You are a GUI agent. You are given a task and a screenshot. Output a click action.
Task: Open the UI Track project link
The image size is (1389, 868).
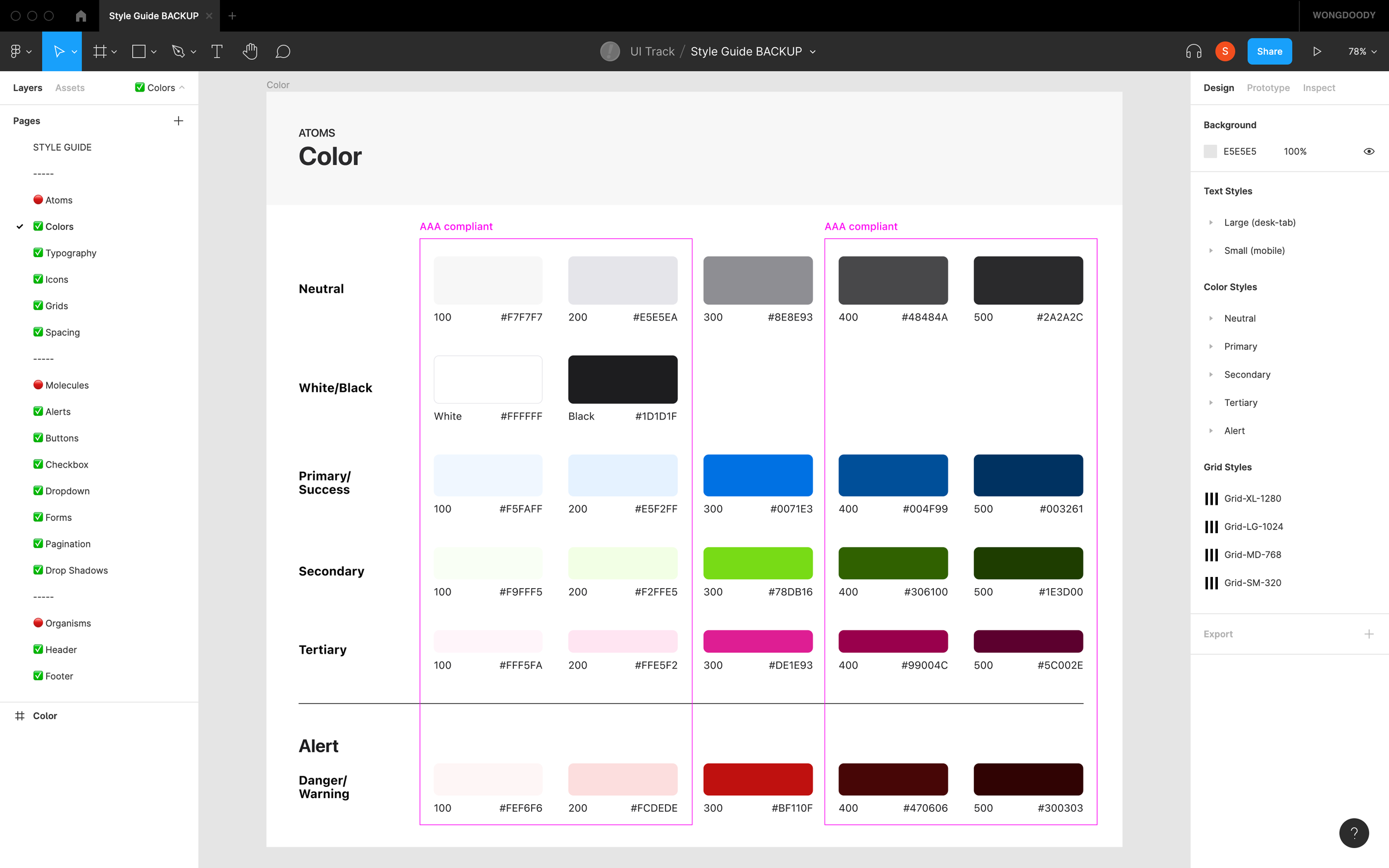652,51
